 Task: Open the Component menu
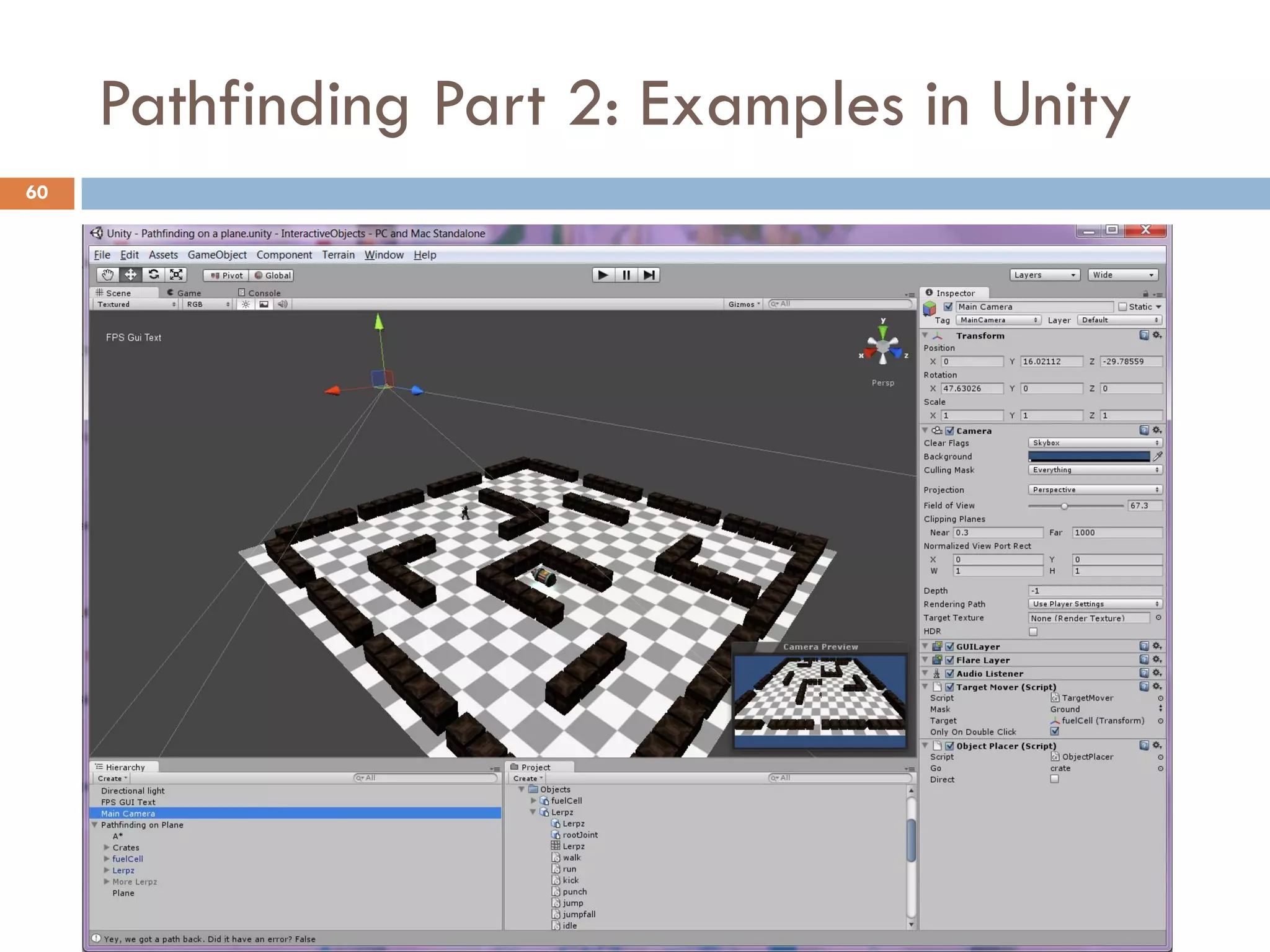[x=284, y=255]
